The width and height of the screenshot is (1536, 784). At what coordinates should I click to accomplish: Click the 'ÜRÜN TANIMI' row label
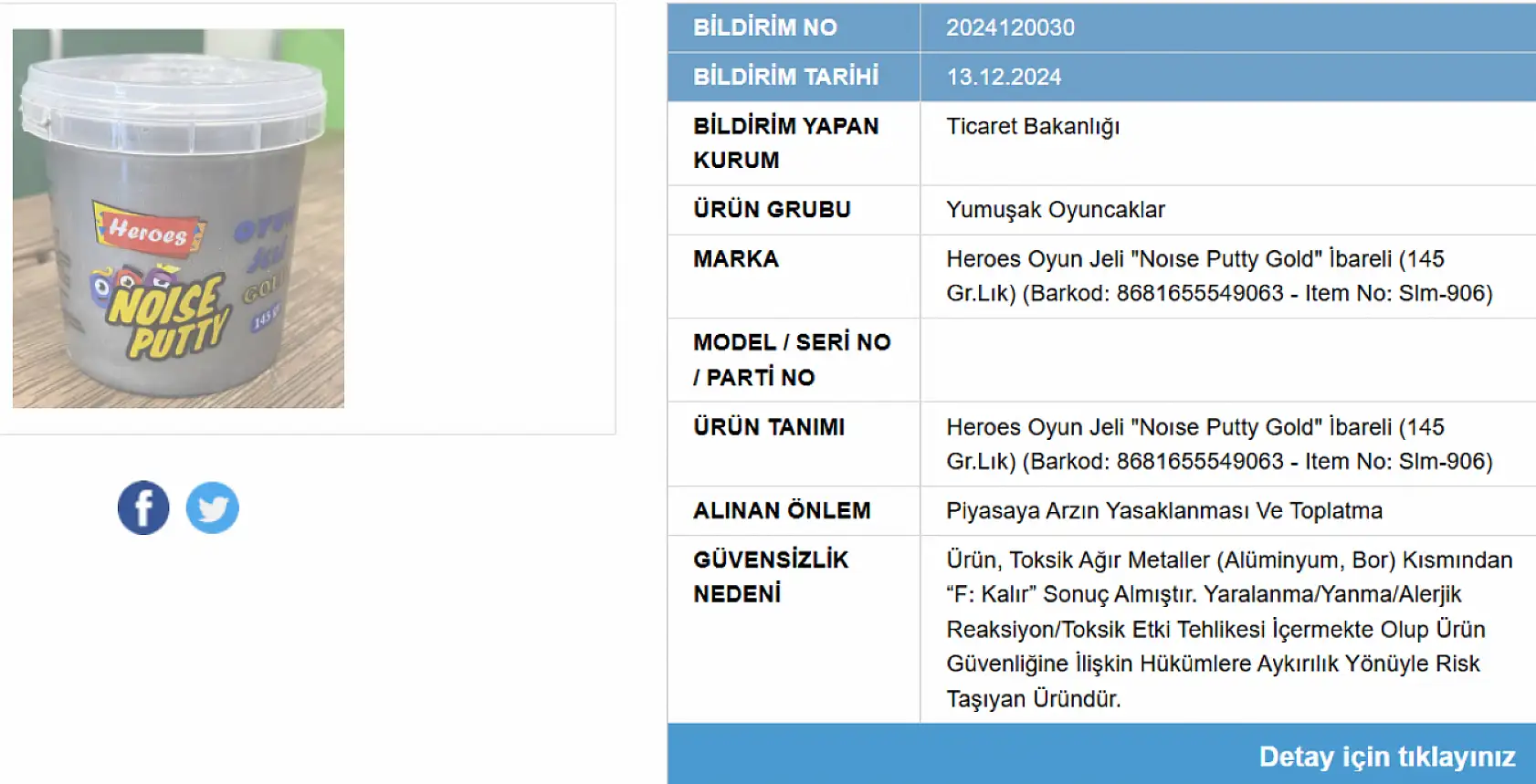pos(769,427)
